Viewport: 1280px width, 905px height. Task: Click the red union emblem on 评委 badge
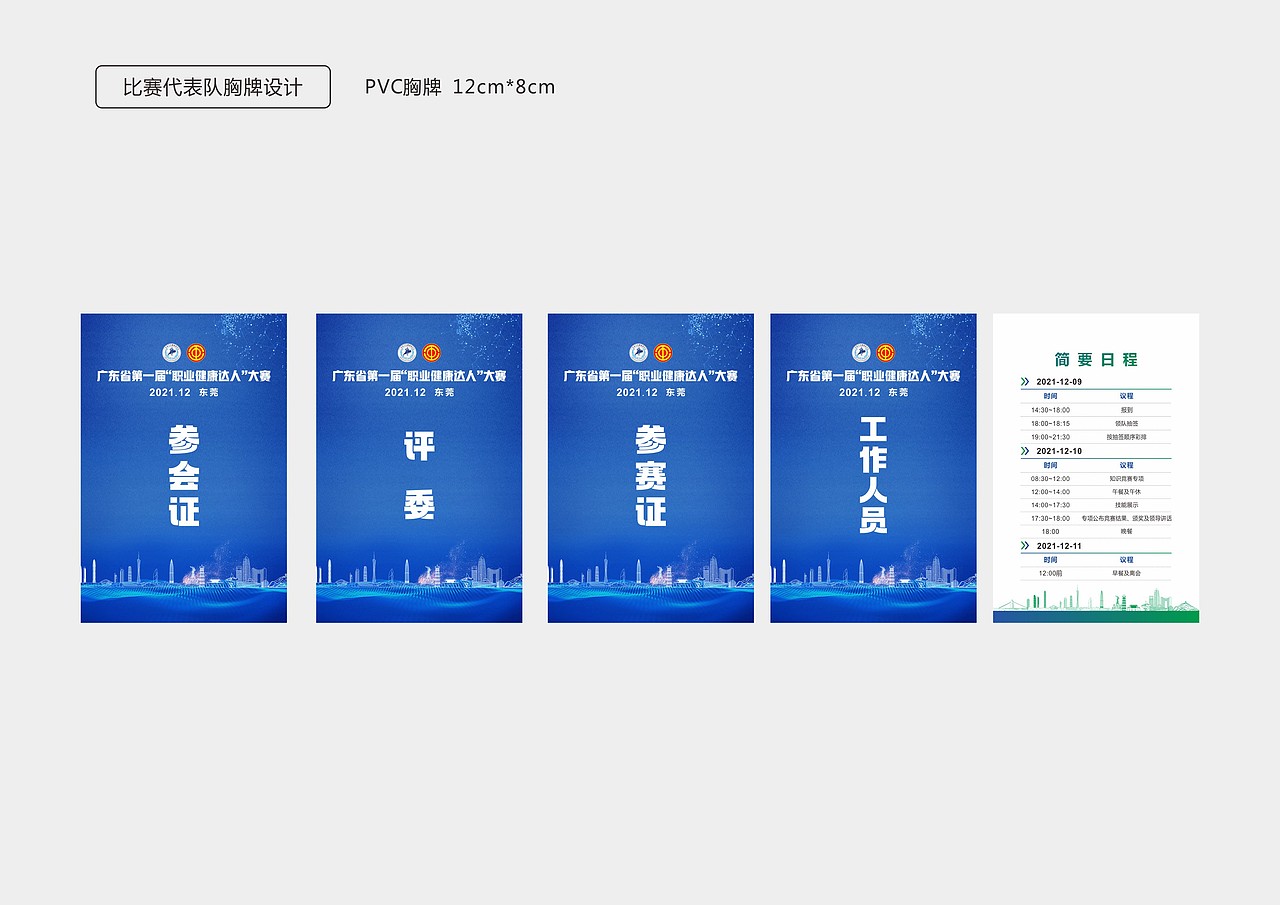[x=433, y=352]
